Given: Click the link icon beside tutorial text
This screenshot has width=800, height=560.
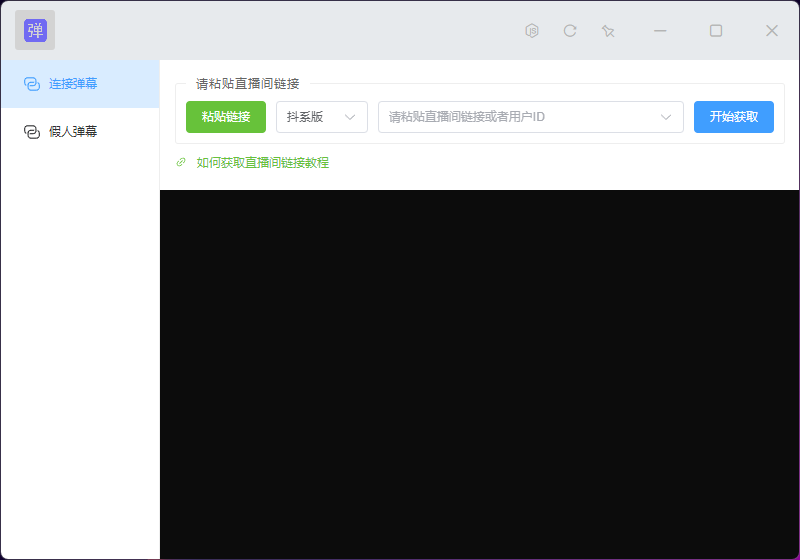Looking at the screenshot, I should 181,162.
